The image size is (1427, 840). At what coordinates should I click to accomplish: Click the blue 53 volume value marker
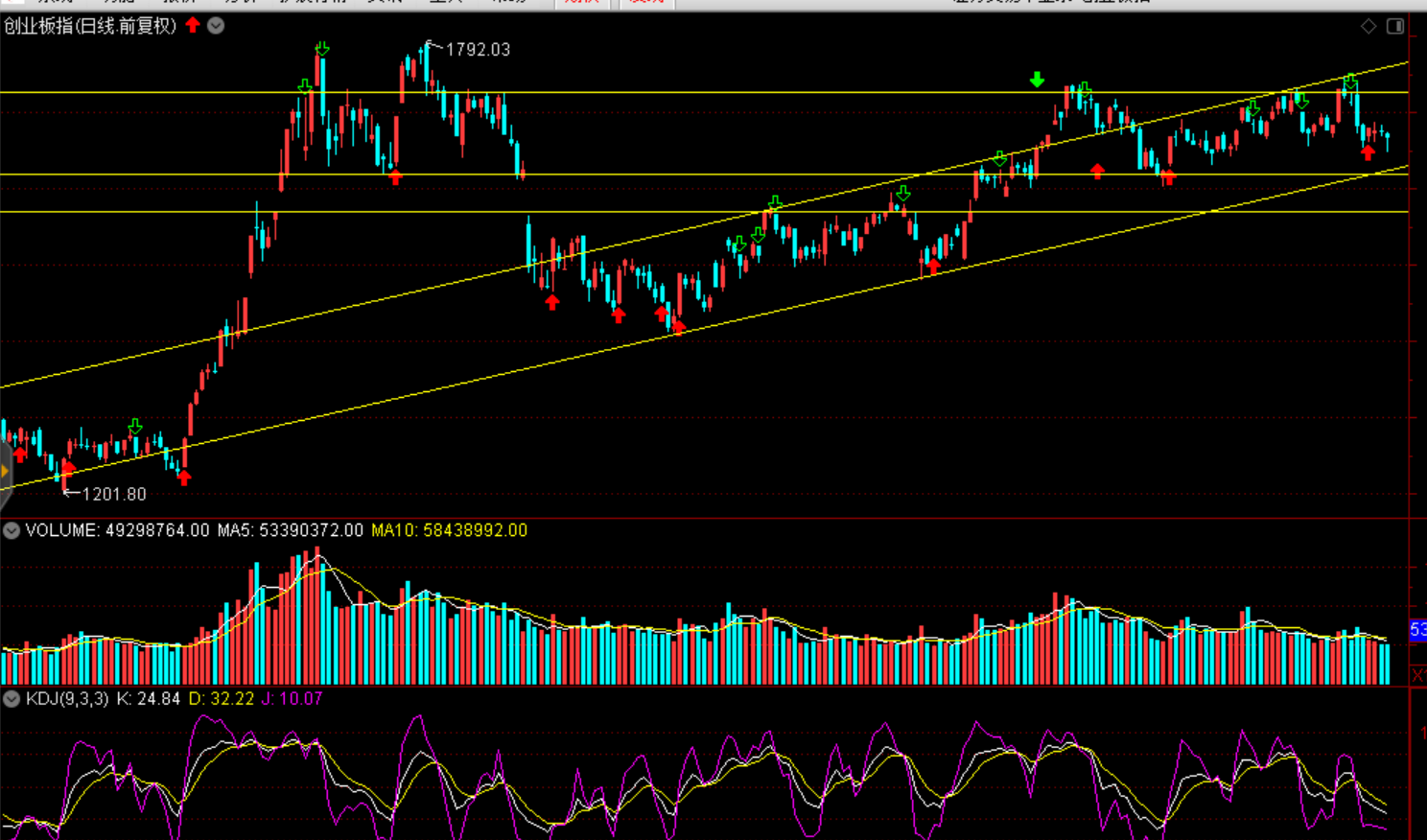click(x=1417, y=630)
